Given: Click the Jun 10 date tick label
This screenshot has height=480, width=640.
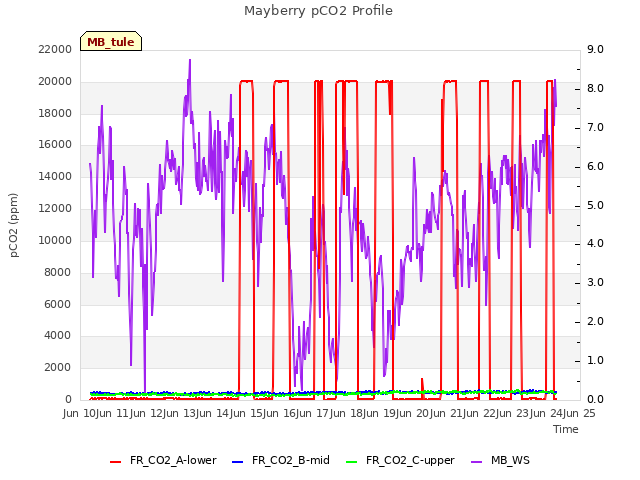Looking at the screenshot, I should [80, 413].
